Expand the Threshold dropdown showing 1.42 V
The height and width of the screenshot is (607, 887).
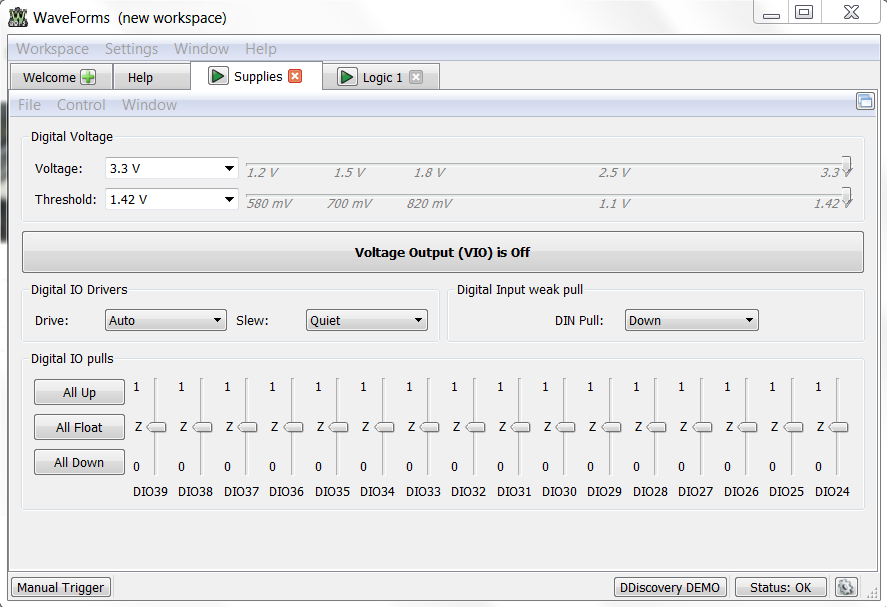(x=171, y=199)
